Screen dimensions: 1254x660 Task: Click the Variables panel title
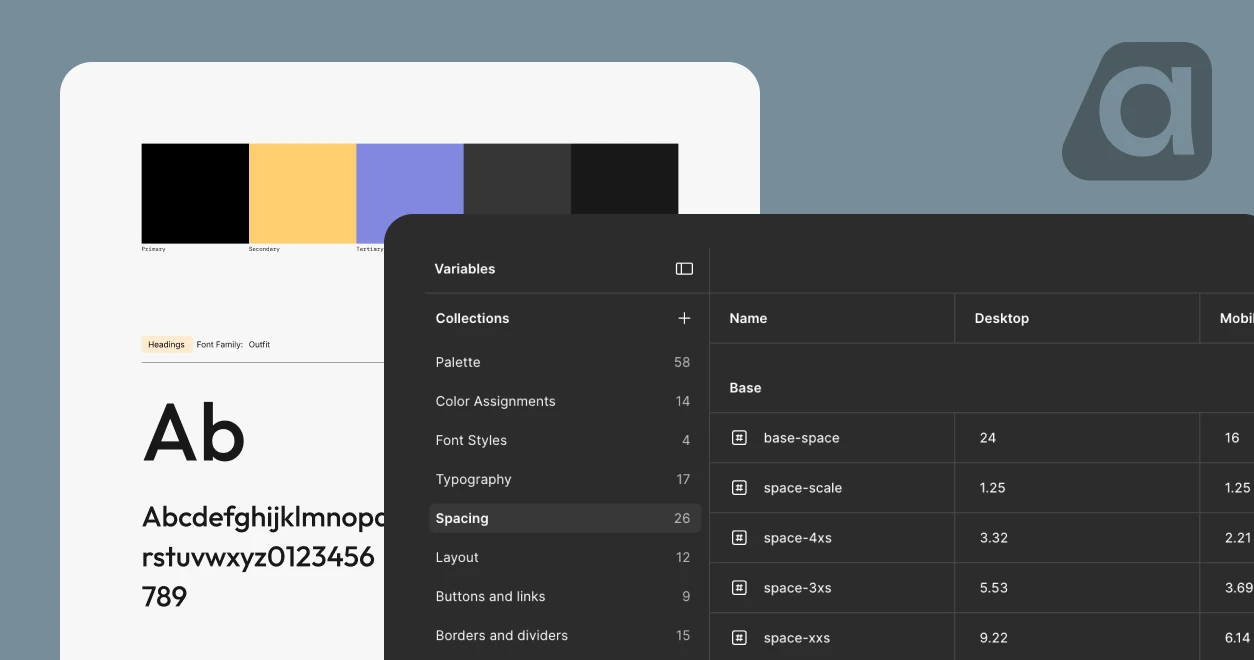tap(465, 269)
